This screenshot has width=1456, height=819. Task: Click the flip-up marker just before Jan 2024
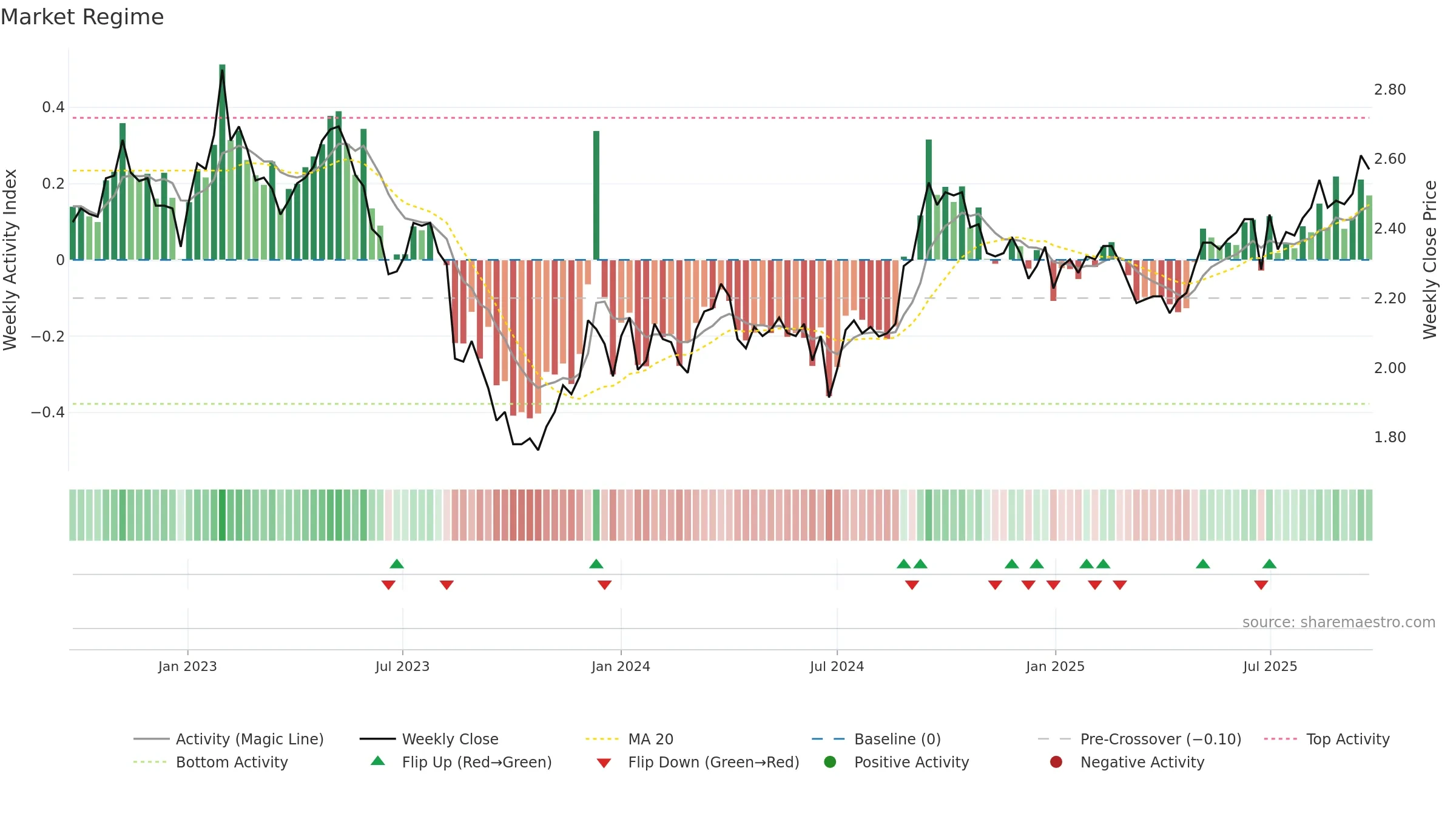[596, 564]
